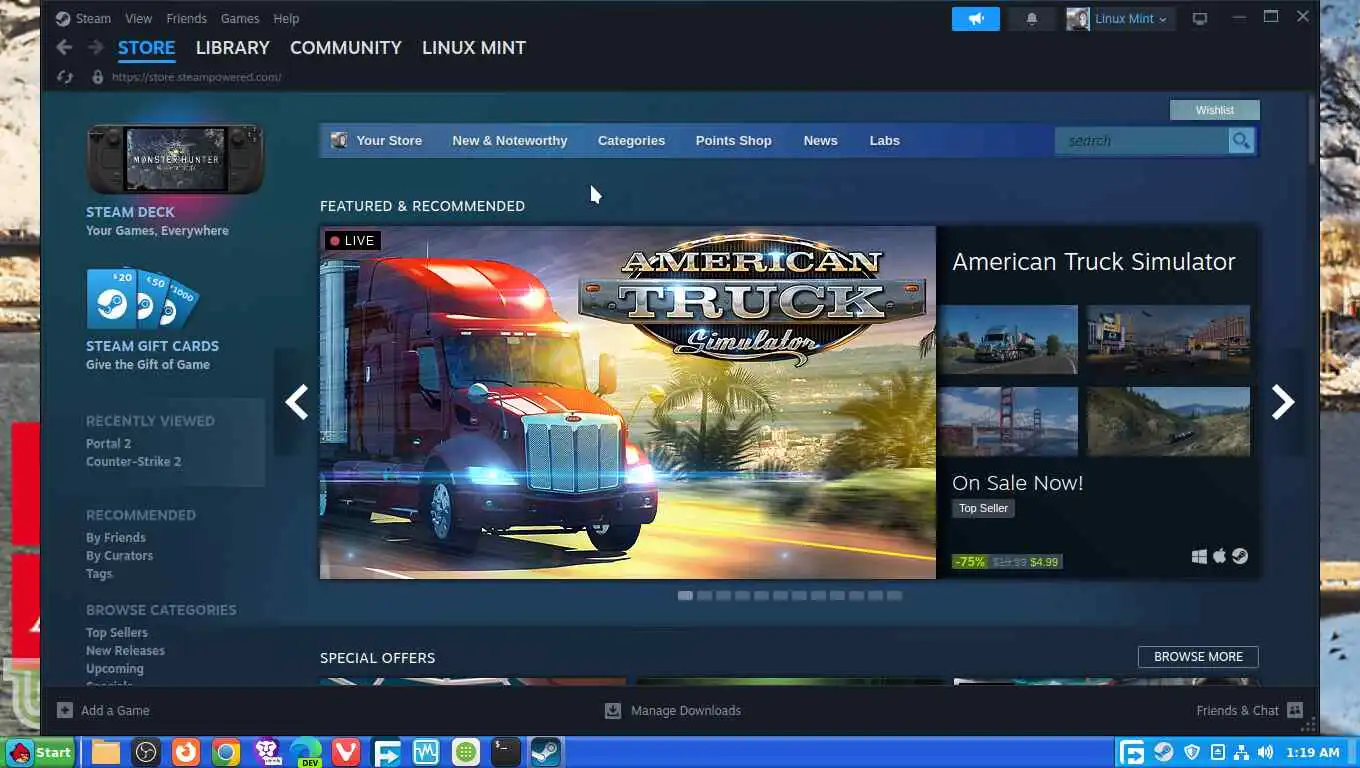
Task: Open the Steam menu
Action: 93,18
